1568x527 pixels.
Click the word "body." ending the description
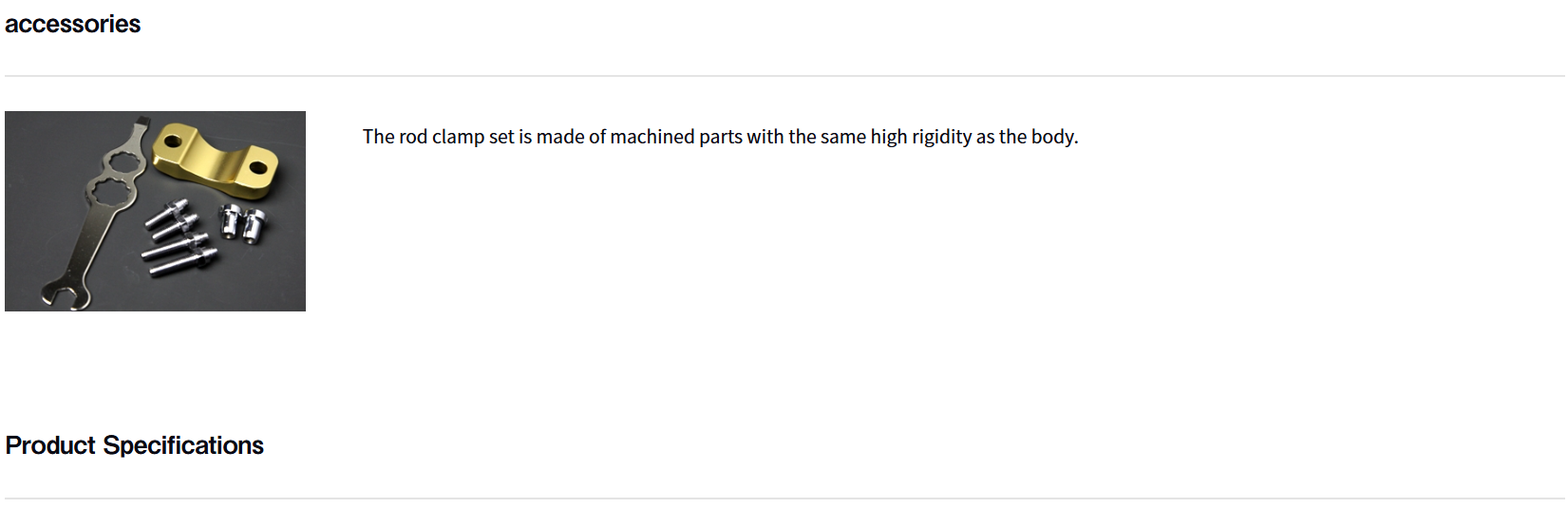pos(1054,137)
